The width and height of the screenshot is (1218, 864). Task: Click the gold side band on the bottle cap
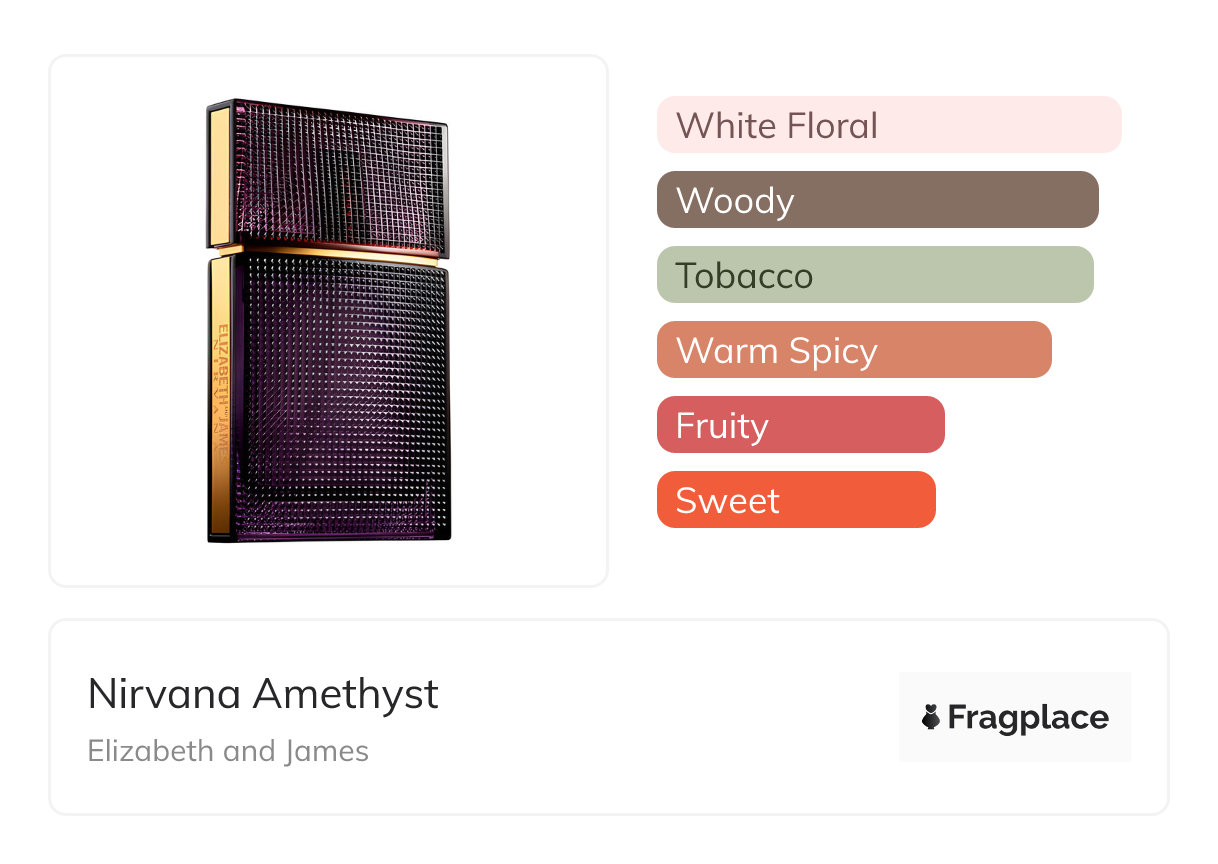click(x=219, y=175)
